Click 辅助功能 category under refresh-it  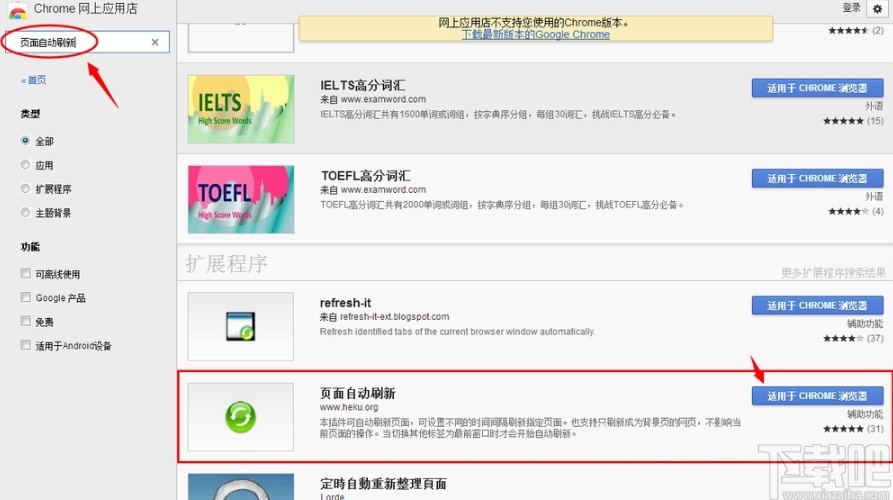click(x=865, y=323)
